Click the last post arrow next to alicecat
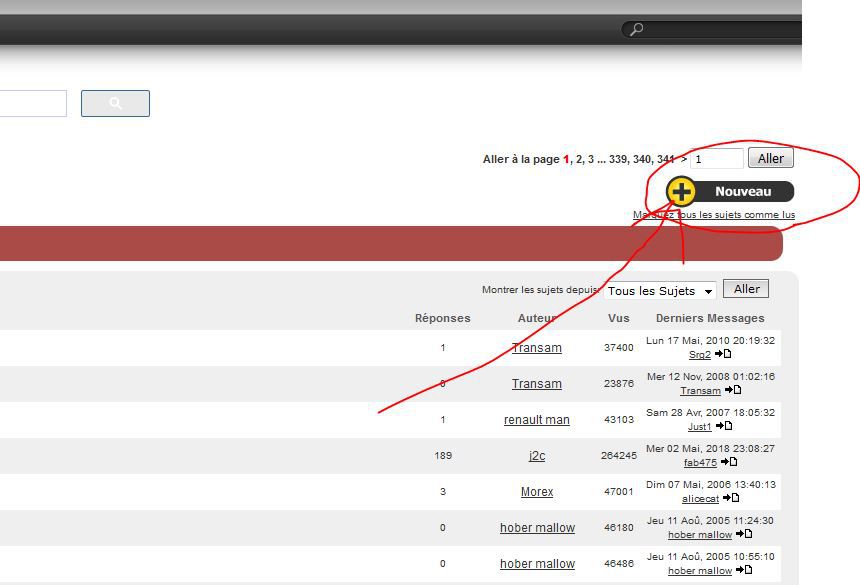Screen dimensions: 860x585 [x=731, y=498]
